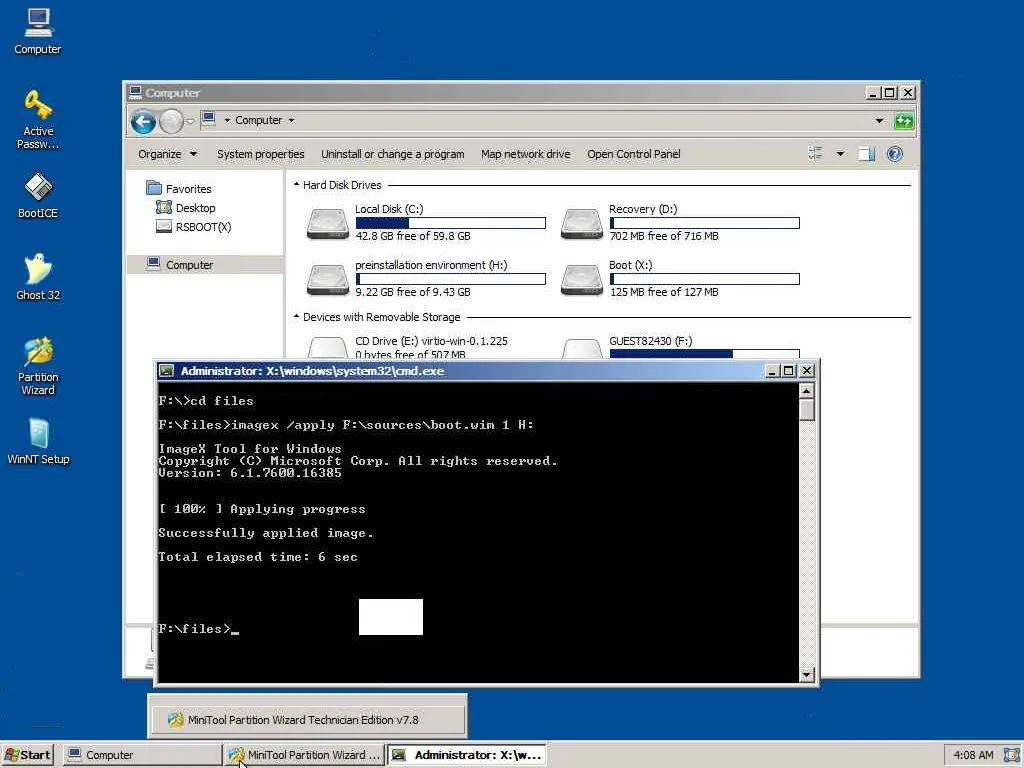Open the address bar history dropdown
Screen dimensions: 1024x768
click(x=879, y=120)
